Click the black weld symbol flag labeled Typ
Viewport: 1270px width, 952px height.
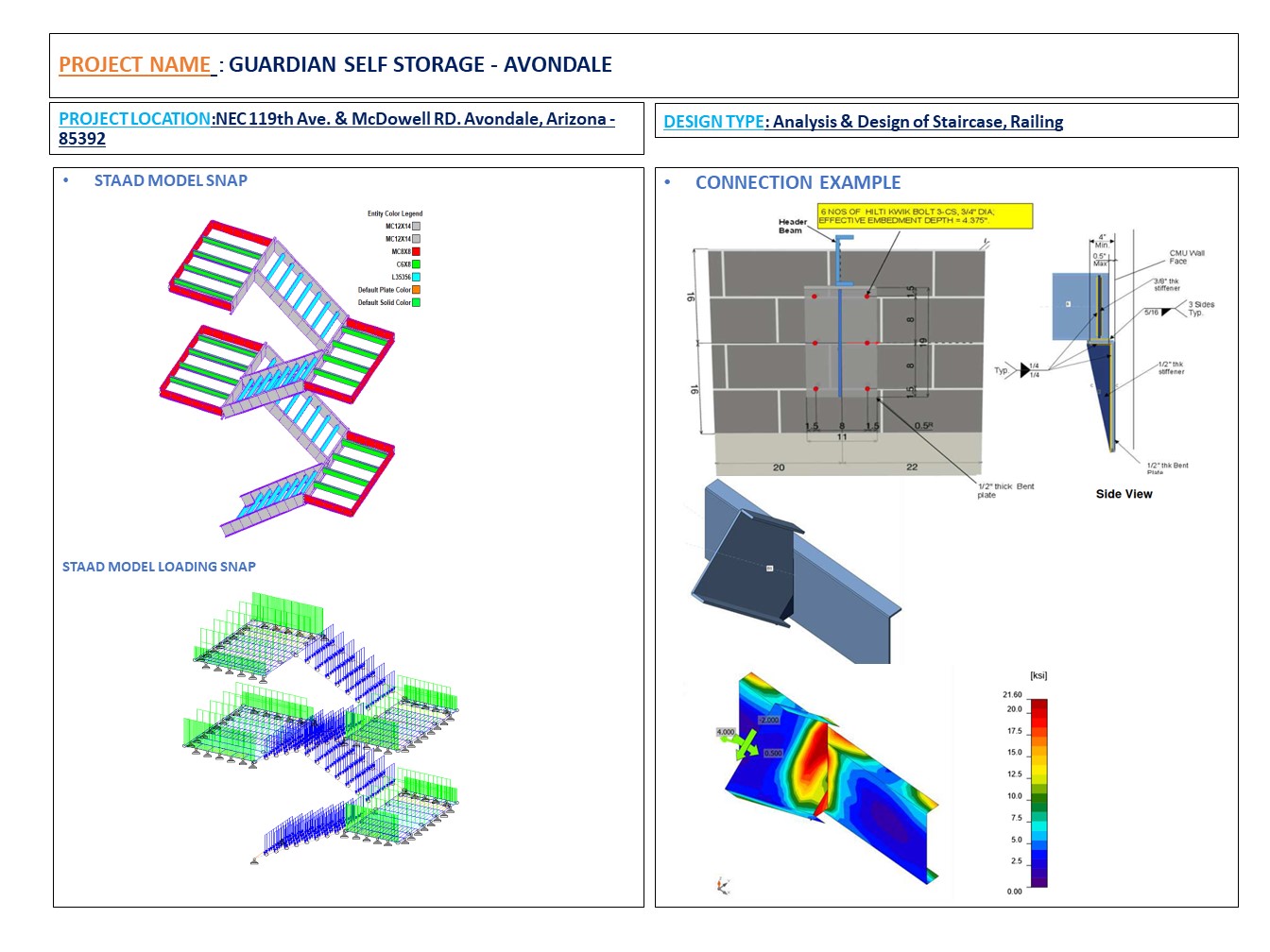pos(1024,370)
